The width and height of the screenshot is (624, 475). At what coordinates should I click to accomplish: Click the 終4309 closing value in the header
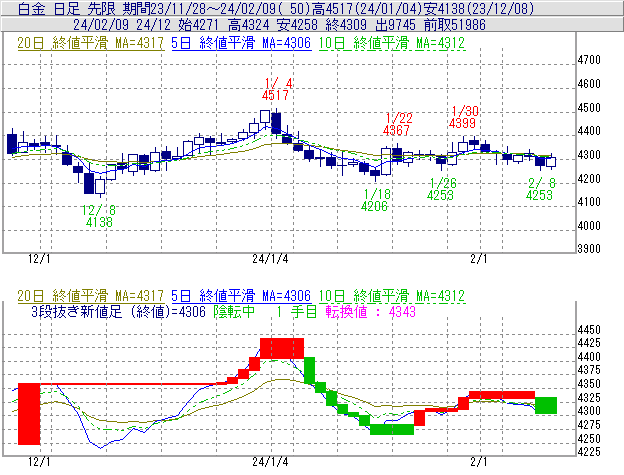coord(346,25)
